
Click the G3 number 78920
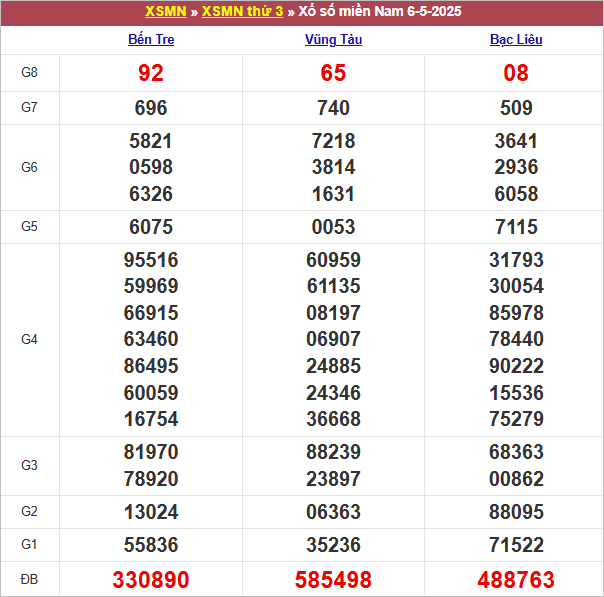[151, 479]
